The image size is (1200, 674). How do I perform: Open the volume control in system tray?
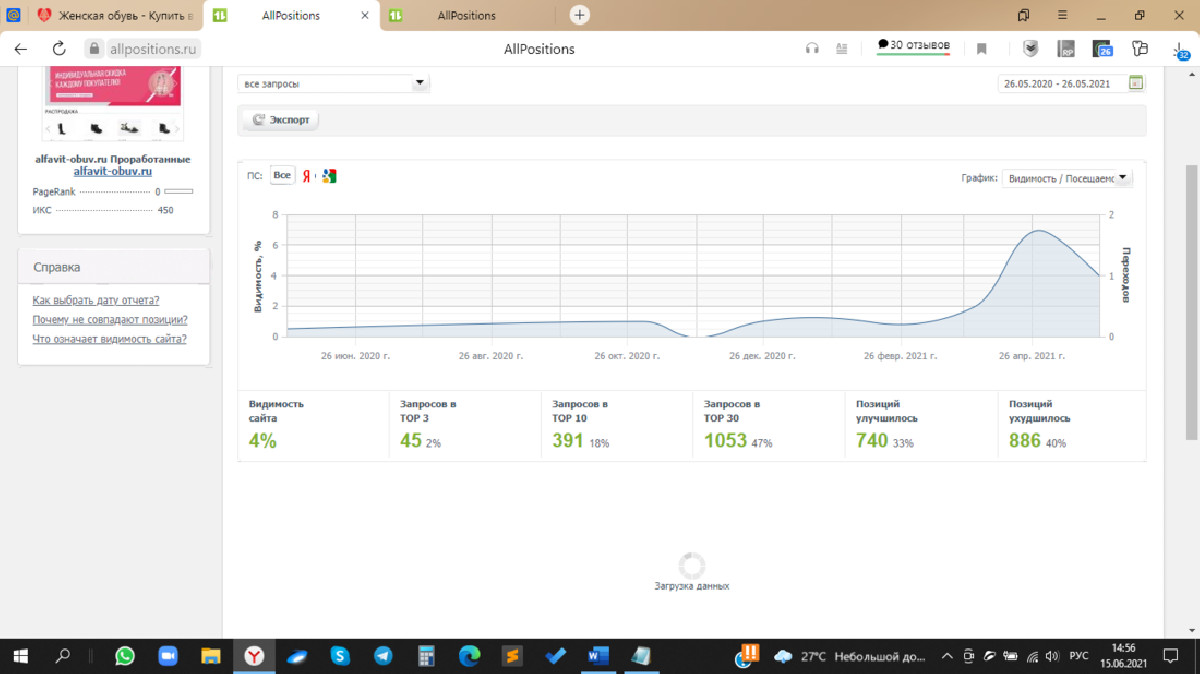(x=1050, y=656)
